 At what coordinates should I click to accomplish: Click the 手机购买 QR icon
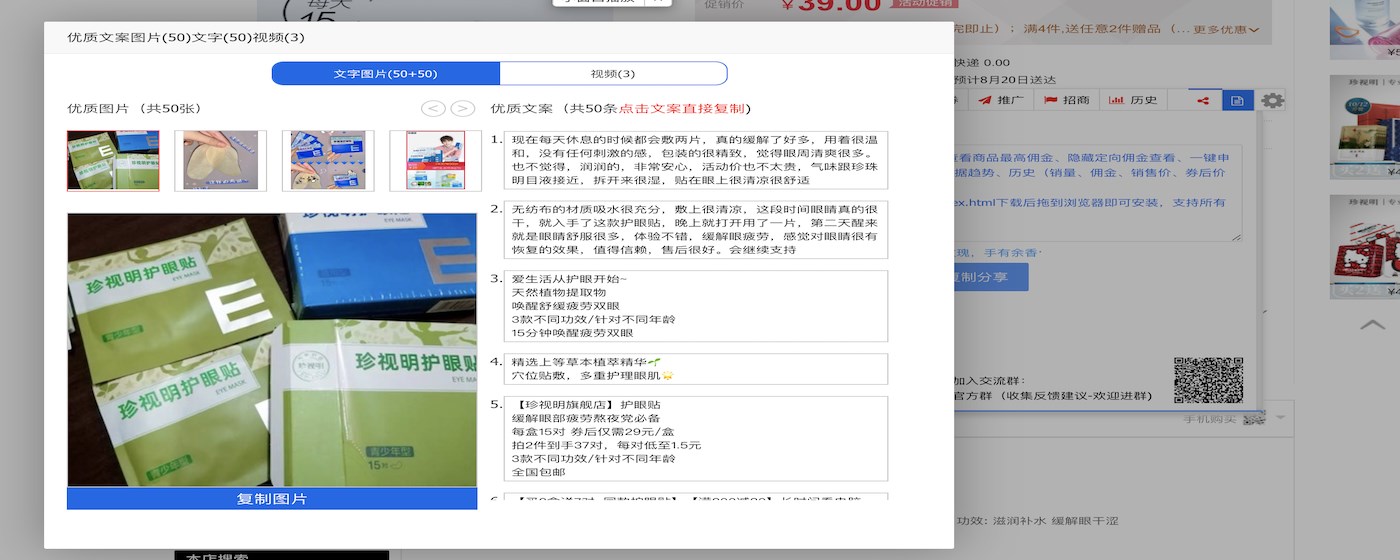coord(1253,418)
